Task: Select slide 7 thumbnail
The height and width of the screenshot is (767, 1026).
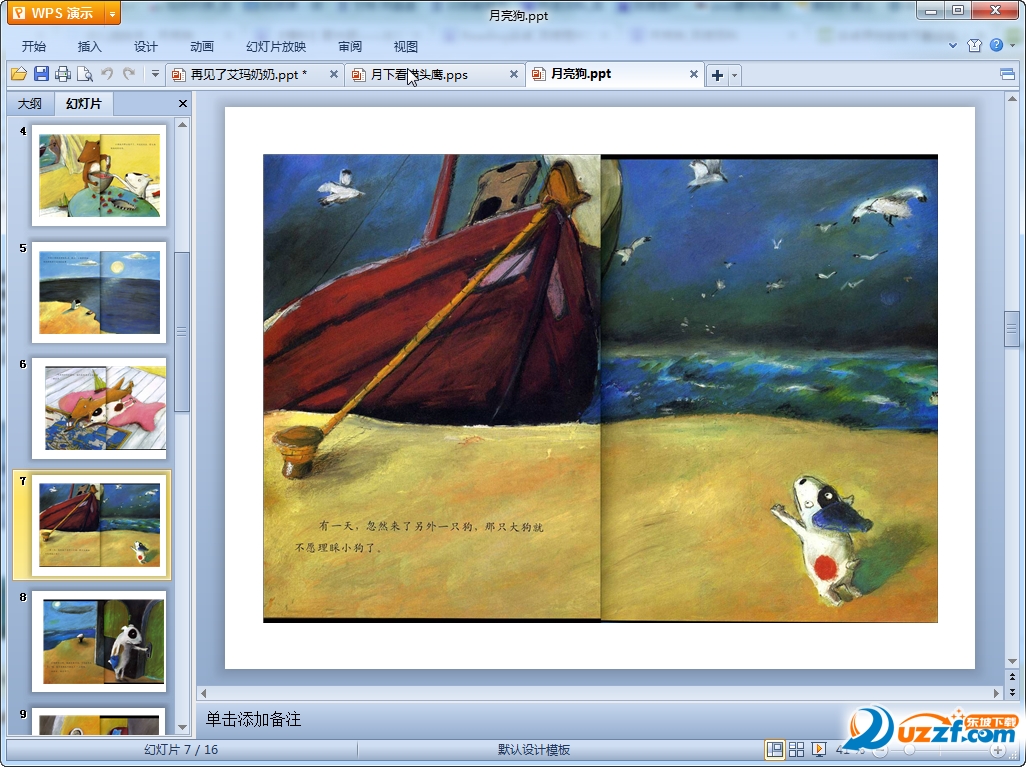Action: pos(99,525)
